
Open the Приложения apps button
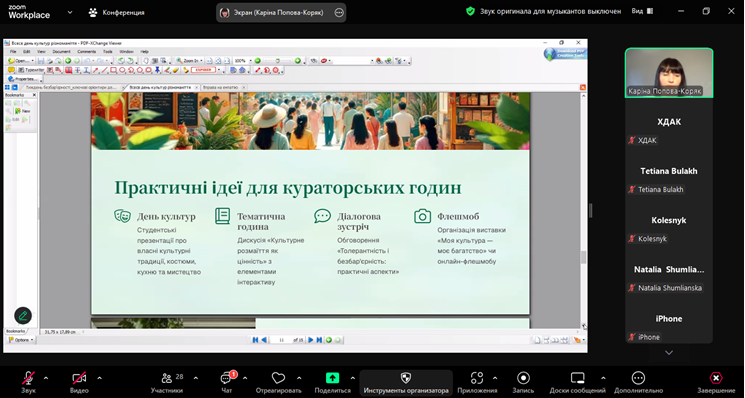477,382
